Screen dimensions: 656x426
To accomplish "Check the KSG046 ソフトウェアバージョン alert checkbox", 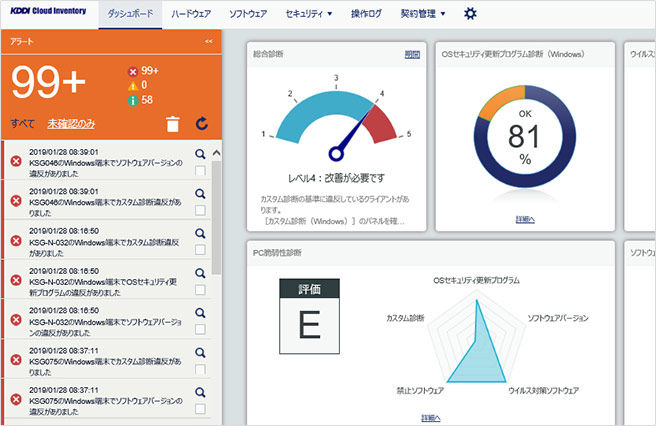I will (200, 170).
